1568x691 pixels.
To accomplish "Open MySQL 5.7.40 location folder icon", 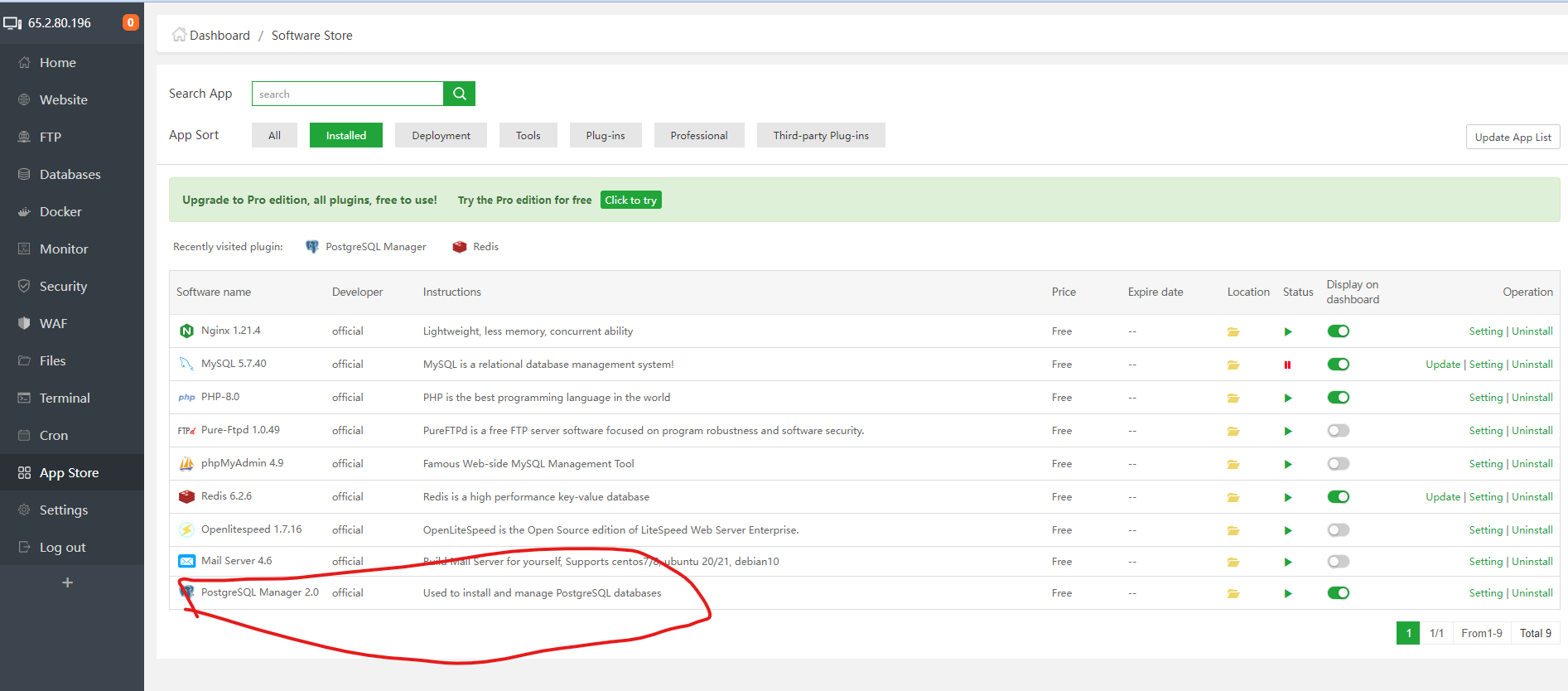I will click(1233, 365).
